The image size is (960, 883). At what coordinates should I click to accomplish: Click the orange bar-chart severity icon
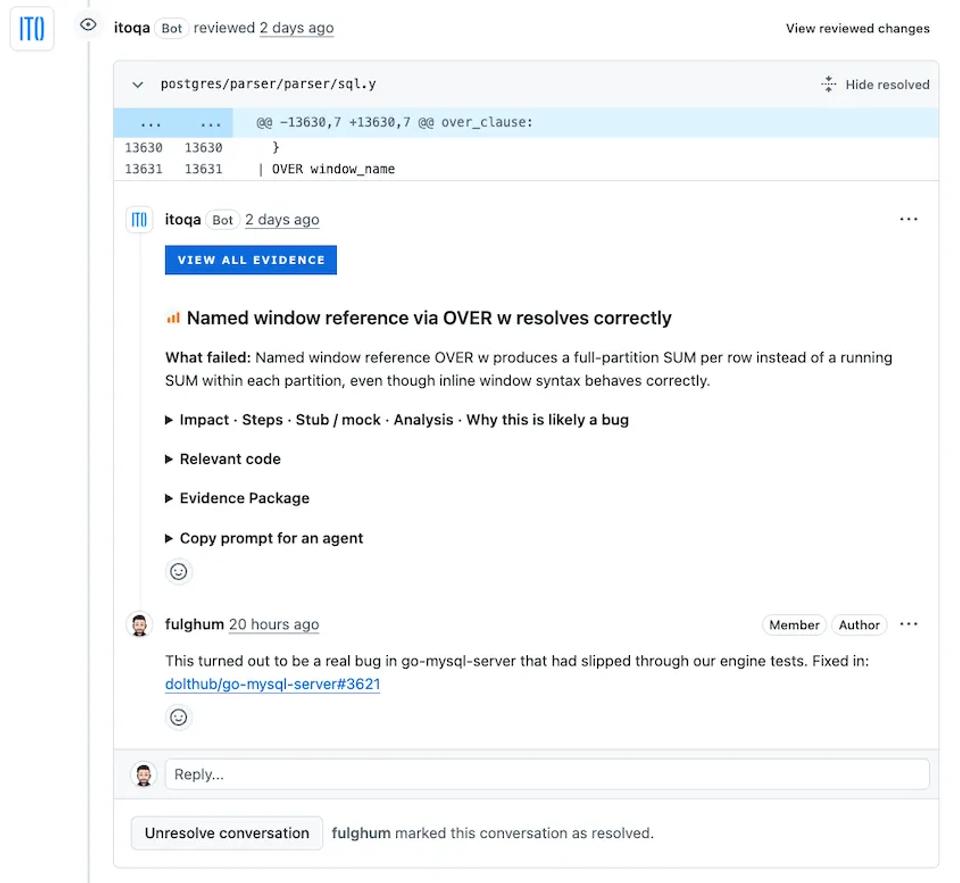point(173,318)
